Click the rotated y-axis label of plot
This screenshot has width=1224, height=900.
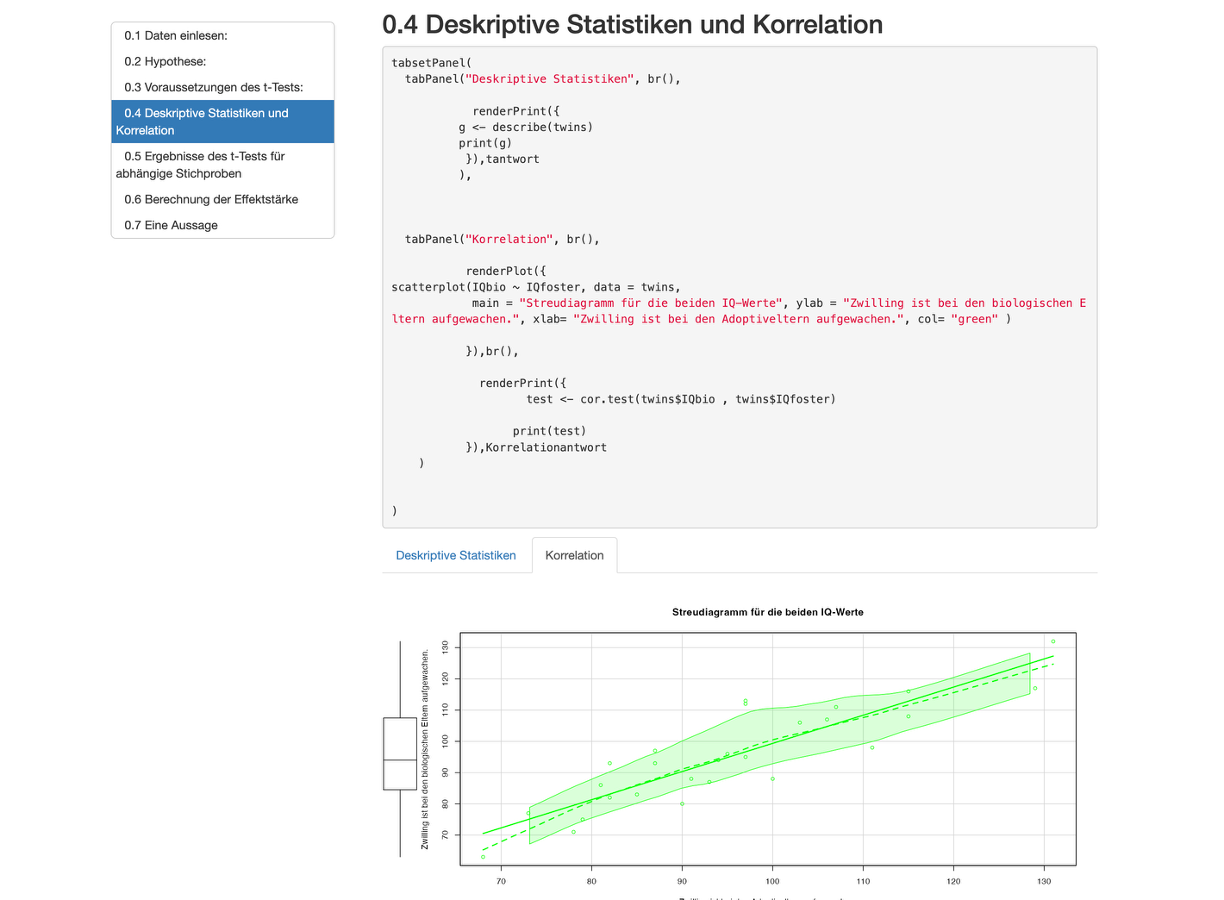point(425,750)
